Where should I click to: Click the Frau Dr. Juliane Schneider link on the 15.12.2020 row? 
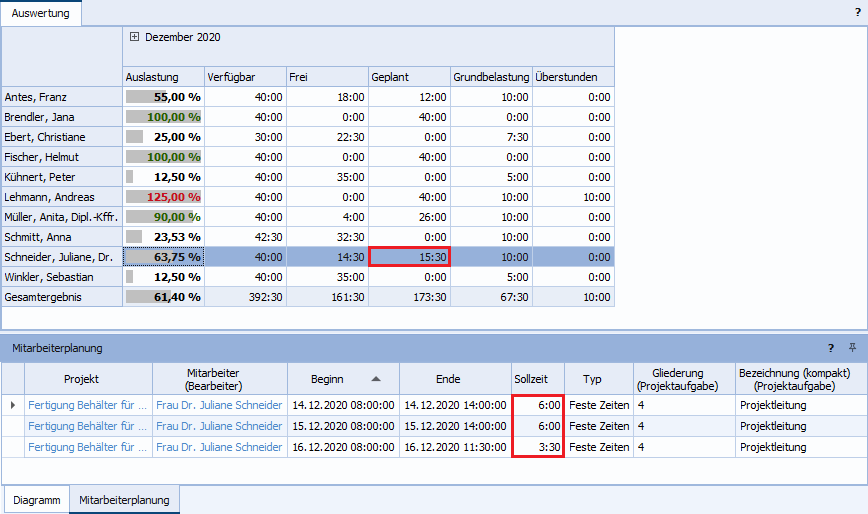(x=219, y=426)
